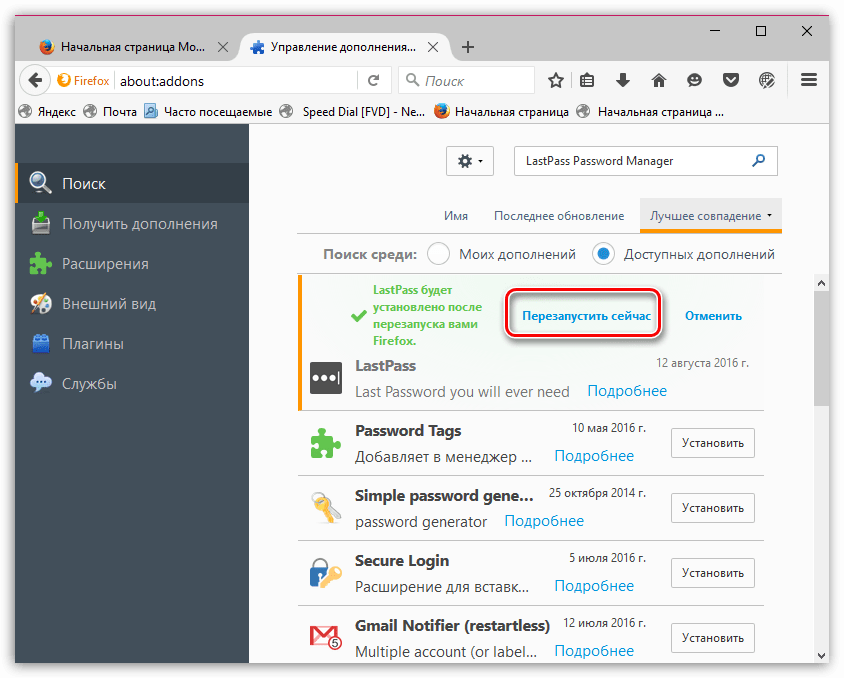Open the Почта bookmark
The image size is (844, 678).
click(110, 111)
